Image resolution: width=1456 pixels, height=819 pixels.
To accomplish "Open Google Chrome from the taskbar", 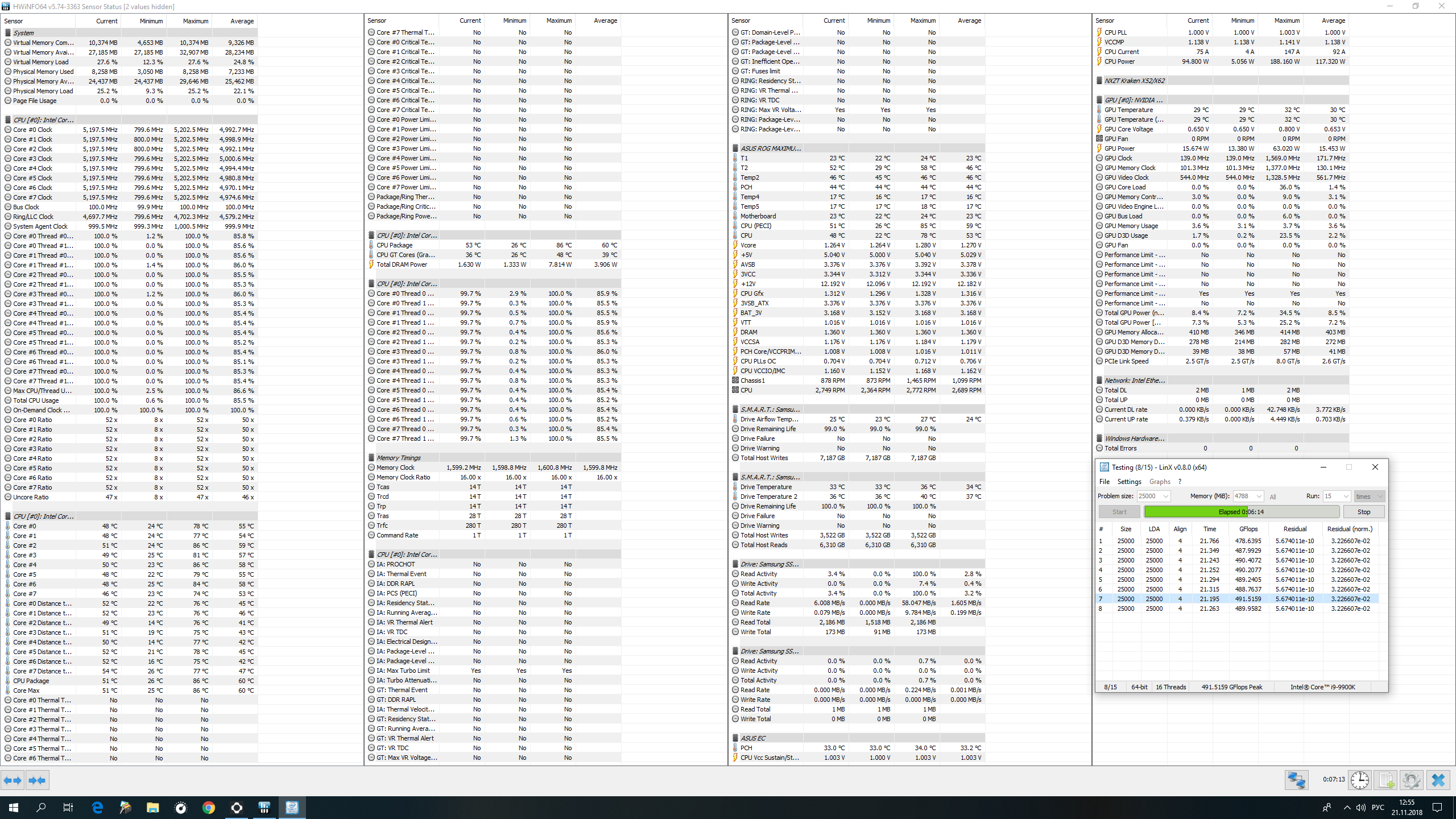I will pos(208,808).
